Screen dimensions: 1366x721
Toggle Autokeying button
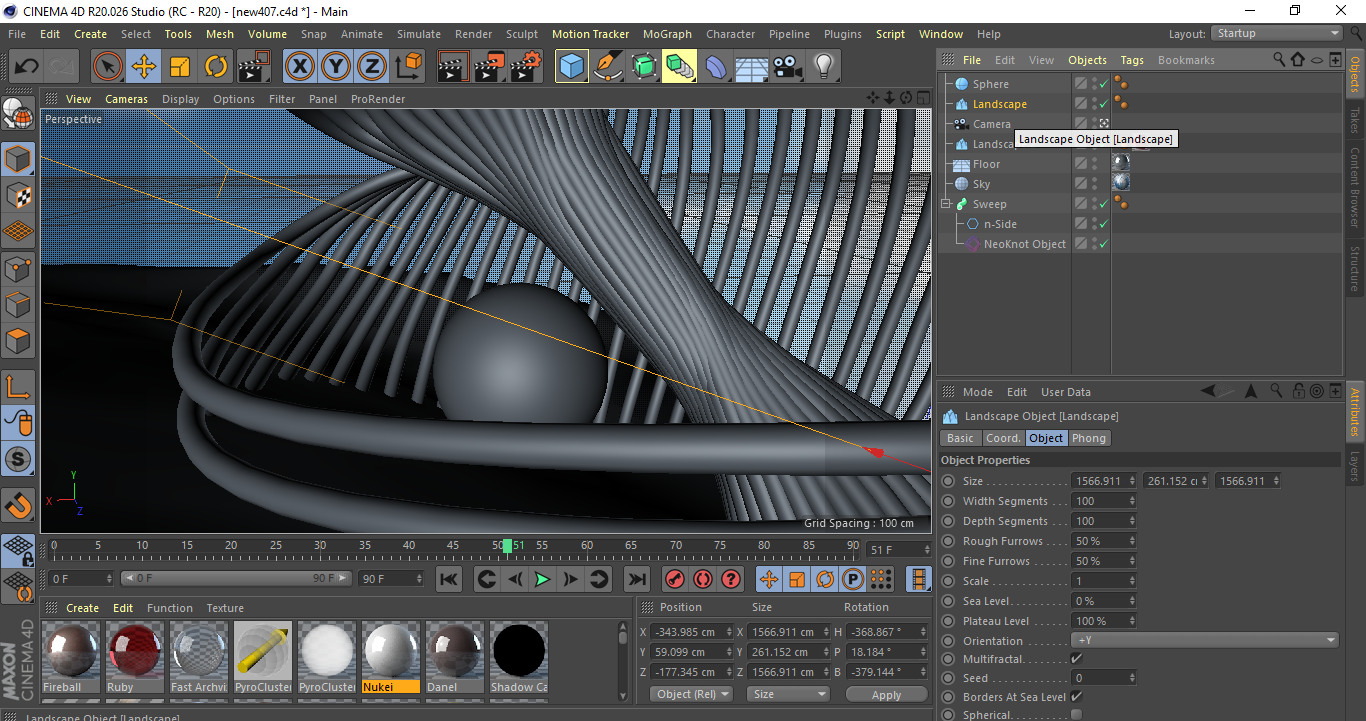point(703,579)
